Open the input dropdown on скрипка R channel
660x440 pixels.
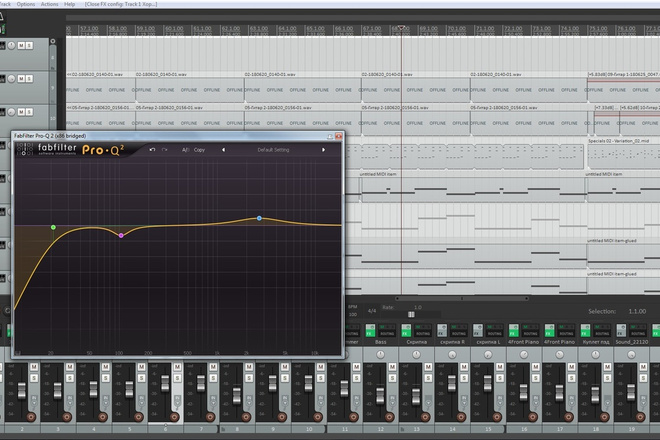tap(464, 400)
